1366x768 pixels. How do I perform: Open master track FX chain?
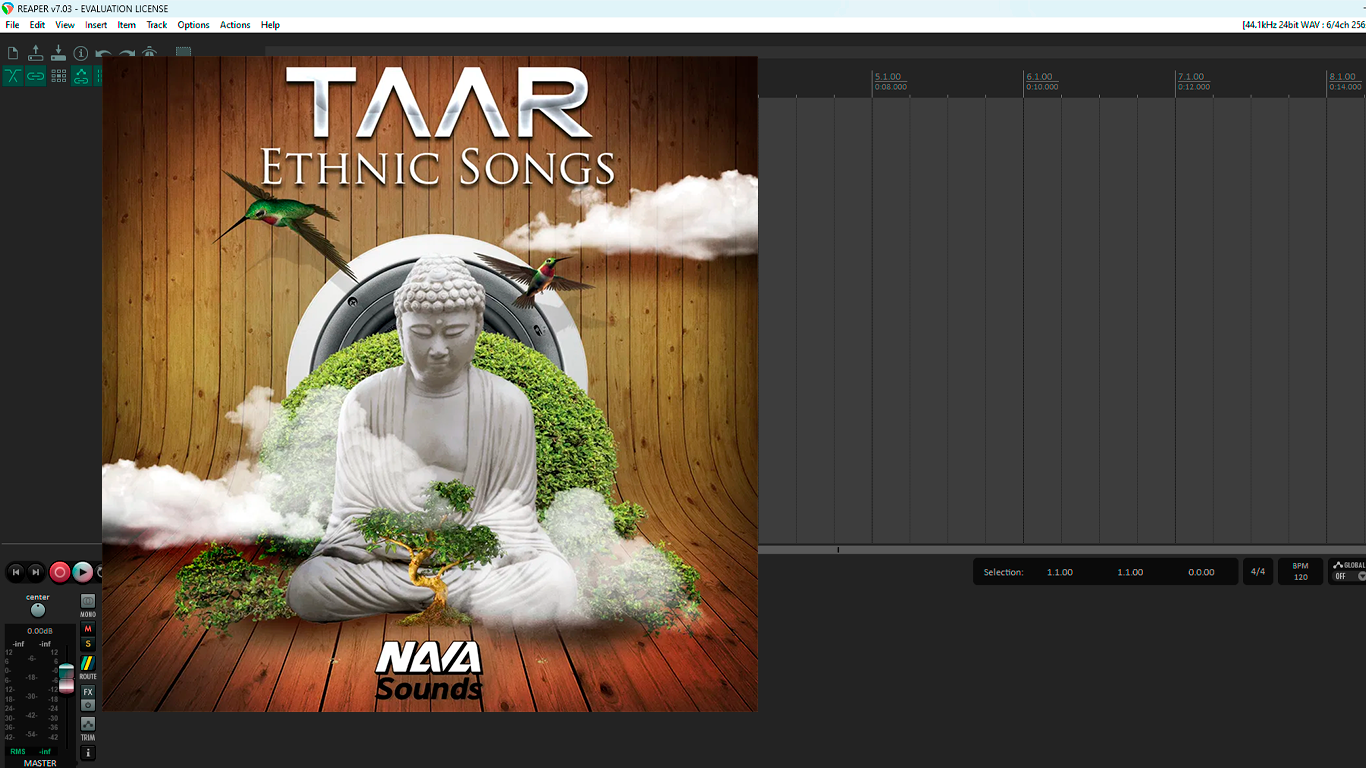point(88,692)
